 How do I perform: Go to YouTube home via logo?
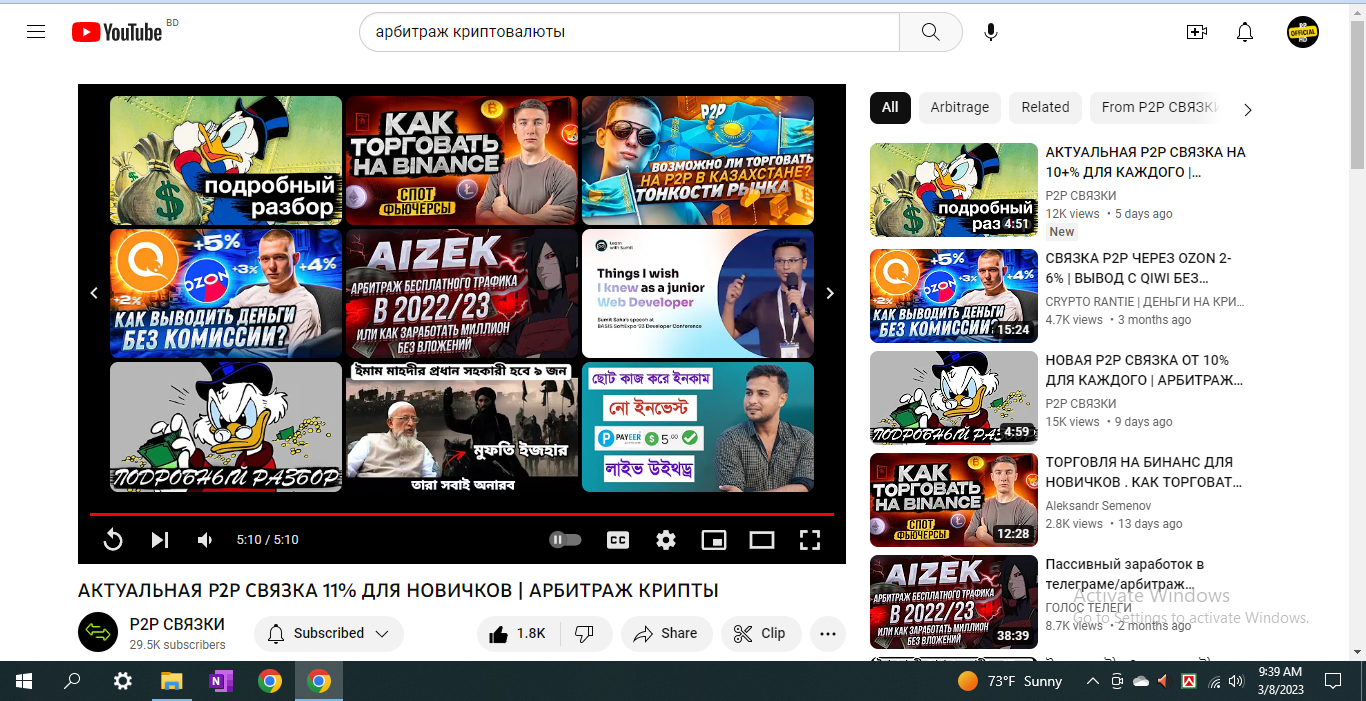(117, 32)
